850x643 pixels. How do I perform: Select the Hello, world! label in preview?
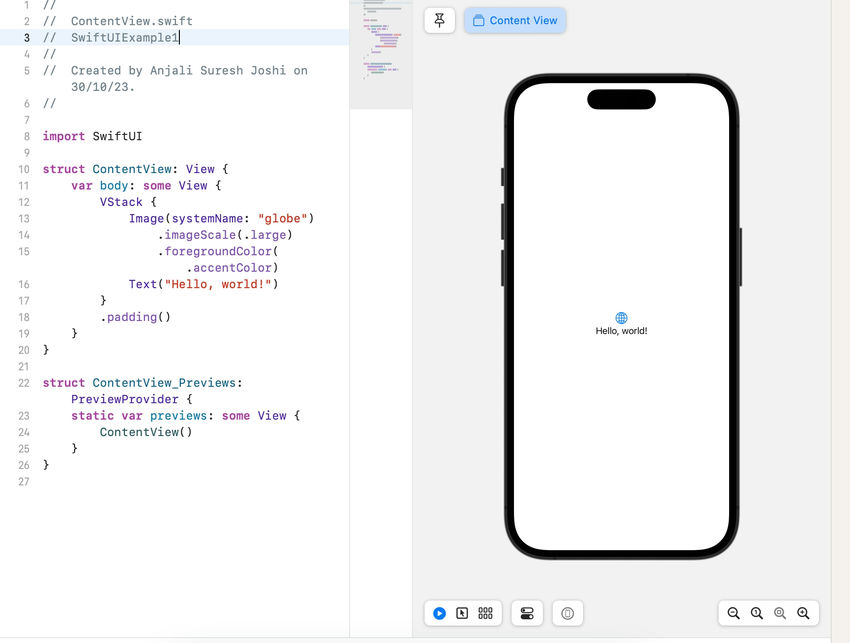pyautogui.click(x=621, y=331)
